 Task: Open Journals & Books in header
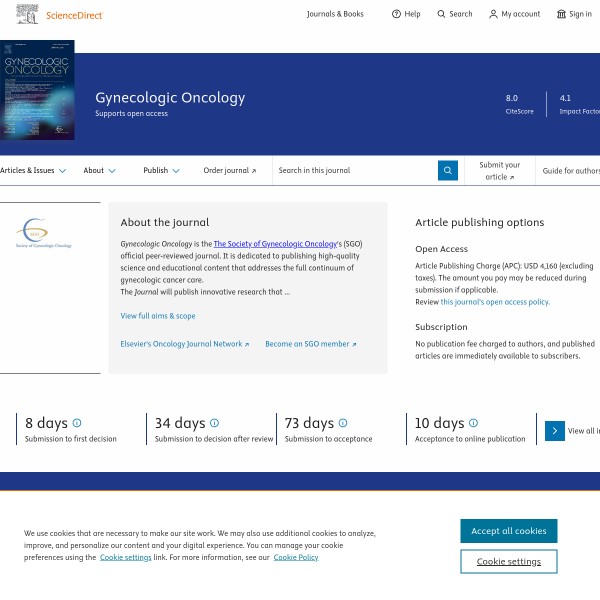pyautogui.click(x=335, y=14)
